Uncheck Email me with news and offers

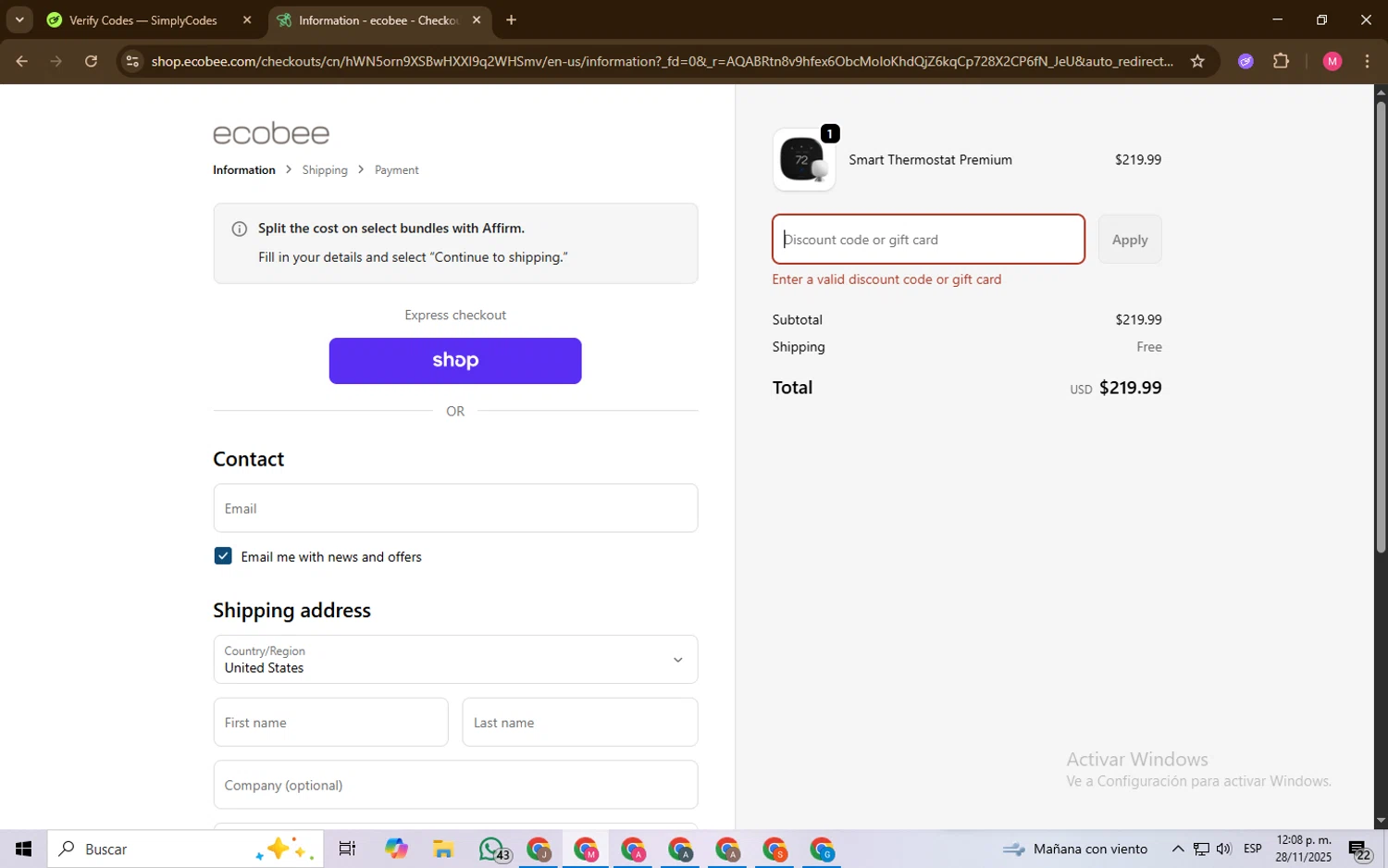point(223,556)
